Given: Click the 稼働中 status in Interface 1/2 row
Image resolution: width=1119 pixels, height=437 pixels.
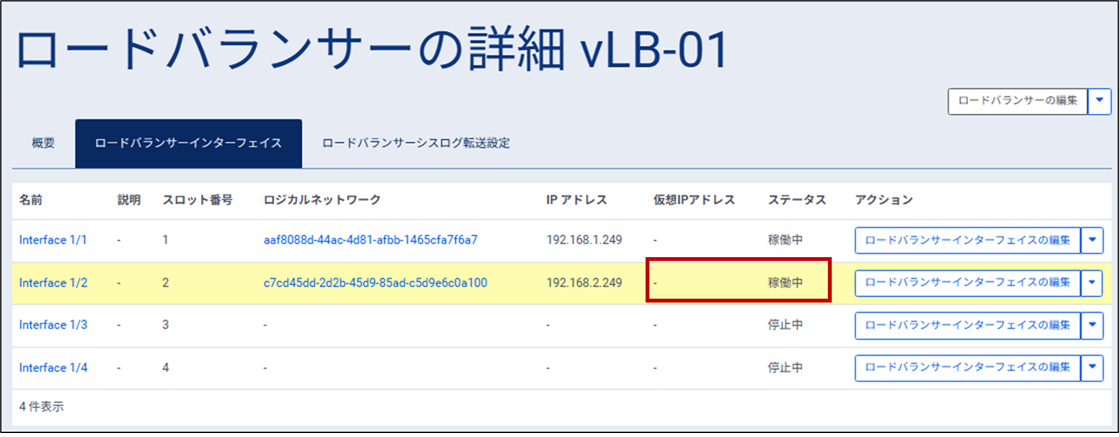Looking at the screenshot, I should pyautogui.click(x=785, y=283).
